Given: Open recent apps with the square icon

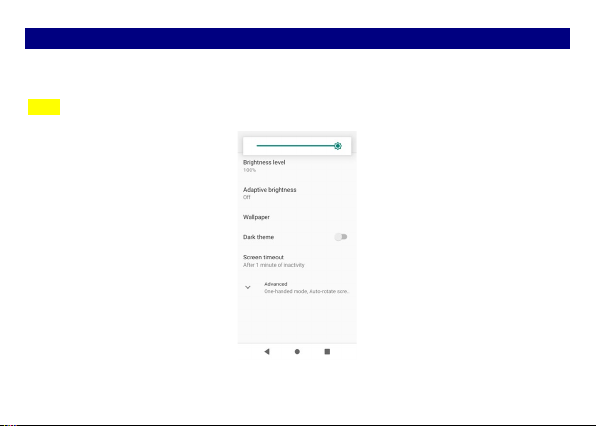Looking at the screenshot, I should pos(327,352).
